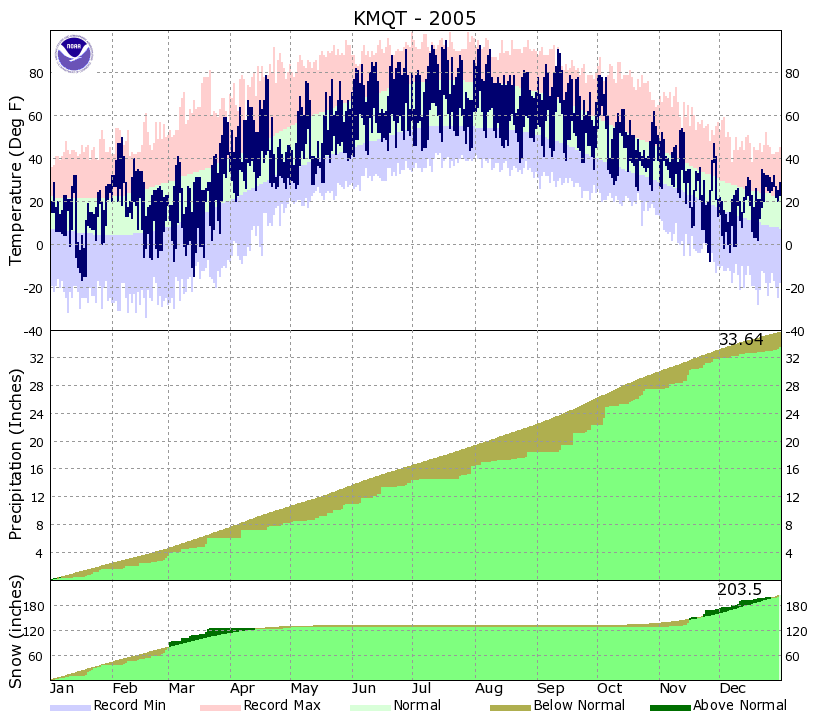Click the left temperature tick label 0

click(40, 246)
